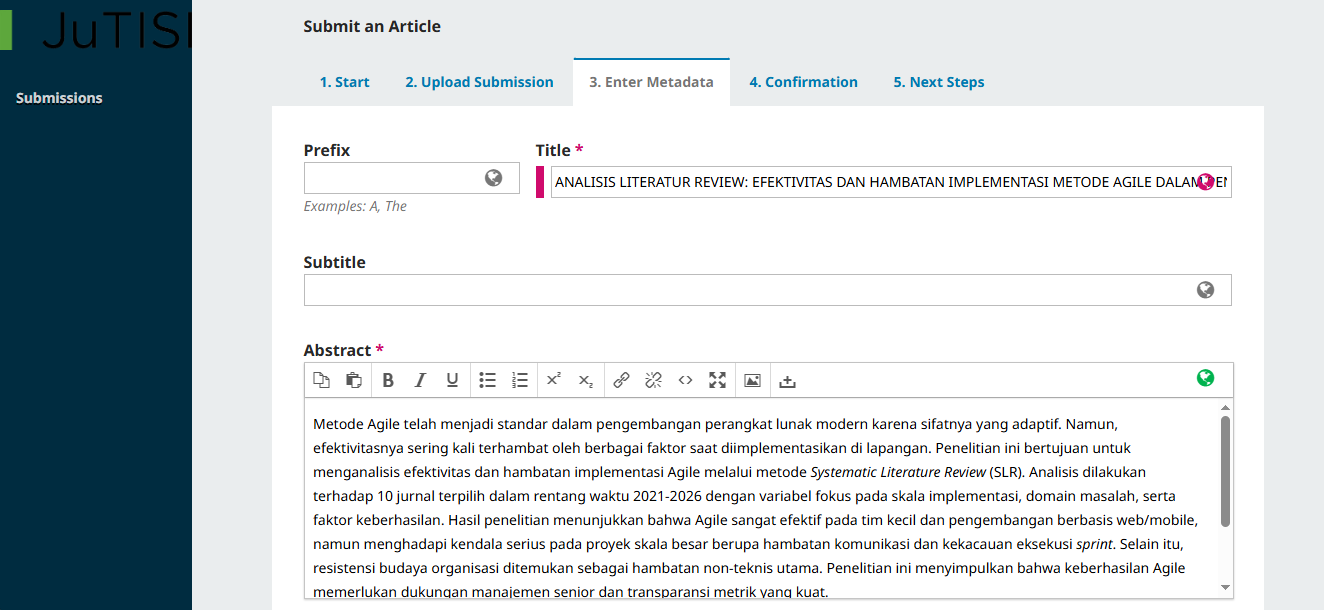
Task: Open the Submissions sidebar link
Action: (x=58, y=97)
